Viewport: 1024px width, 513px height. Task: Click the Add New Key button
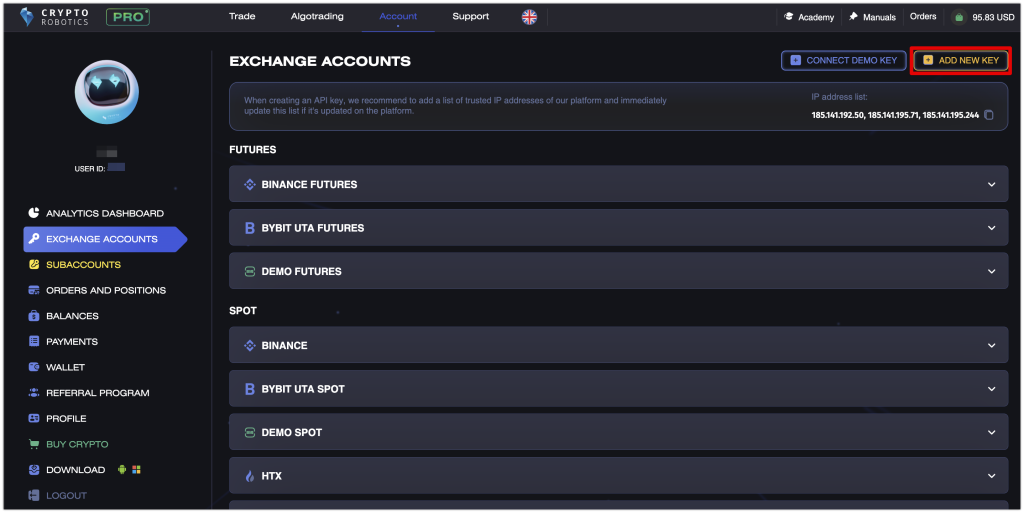[x=961, y=60]
